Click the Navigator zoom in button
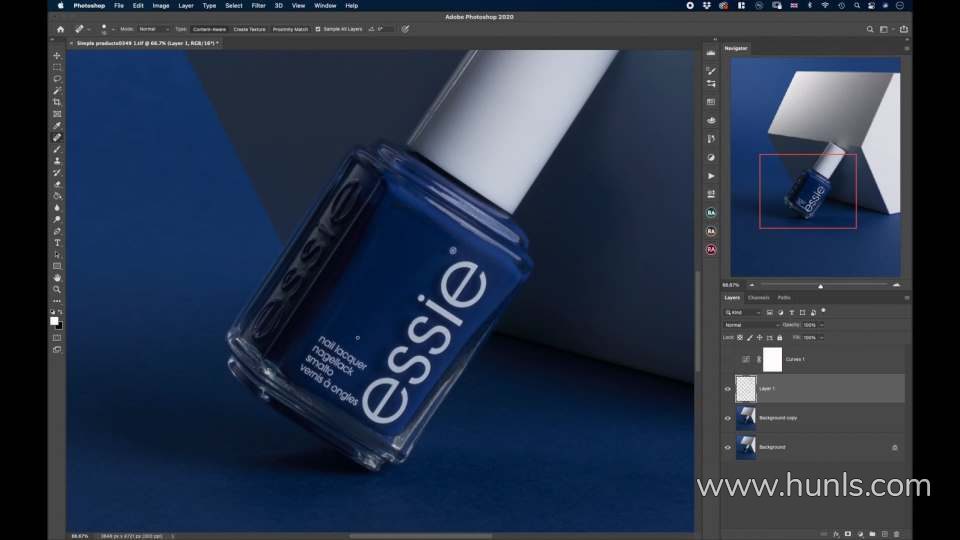The image size is (960, 540). click(896, 285)
